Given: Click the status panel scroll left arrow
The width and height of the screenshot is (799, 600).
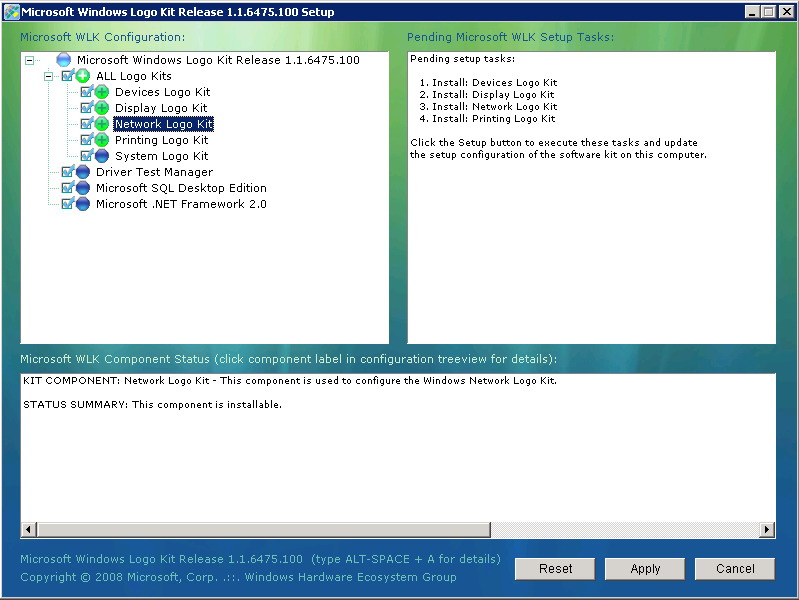Looking at the screenshot, I should (x=29, y=530).
